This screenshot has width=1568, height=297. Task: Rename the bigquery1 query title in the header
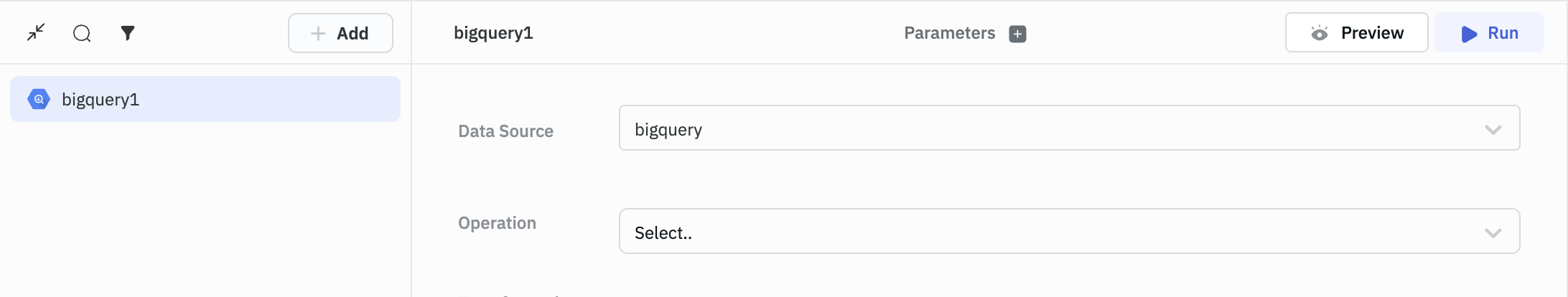point(493,33)
